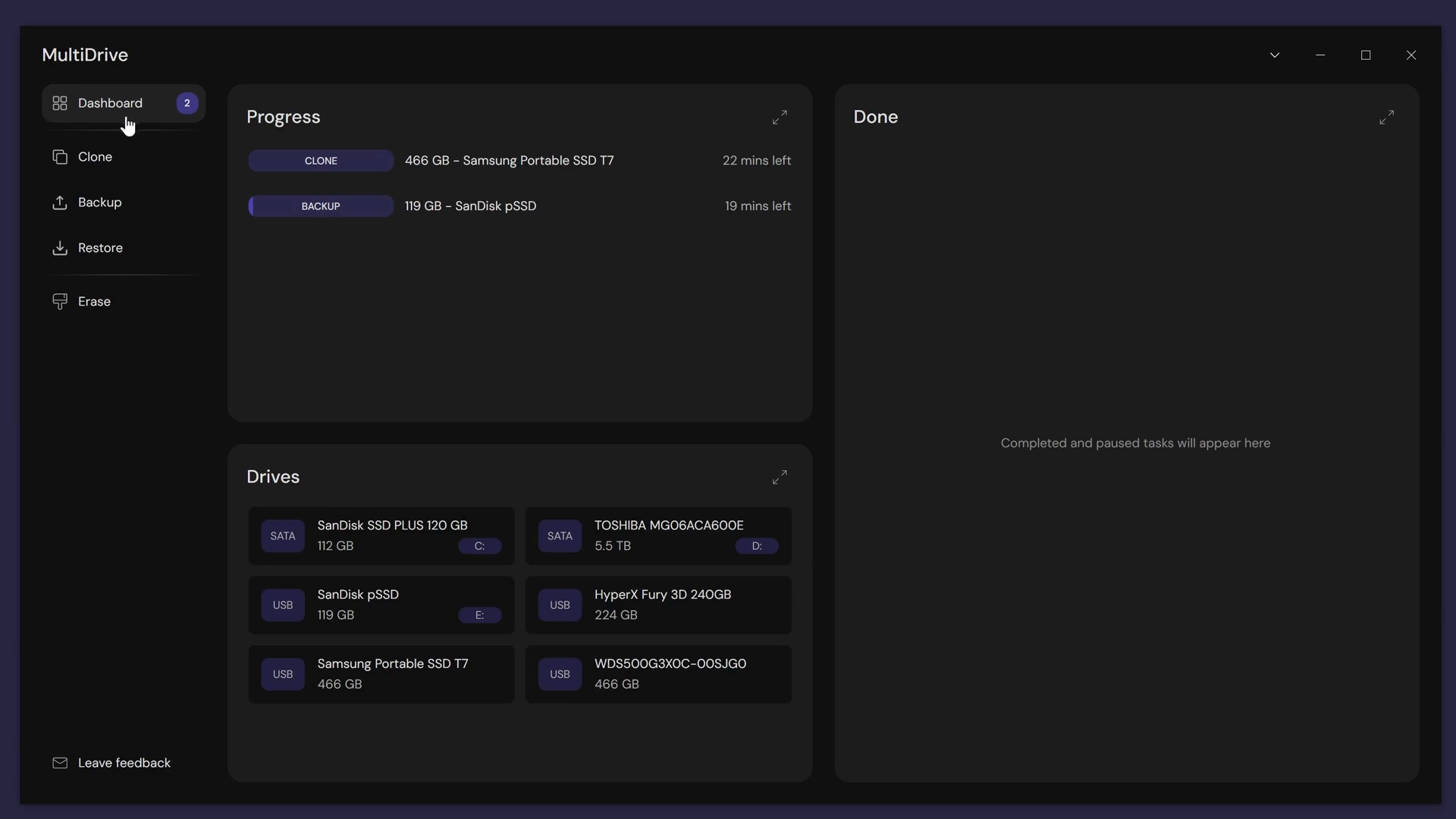Click SATA badge on SanDisk SSD PLUS
The width and height of the screenshot is (1456, 819).
(x=283, y=536)
